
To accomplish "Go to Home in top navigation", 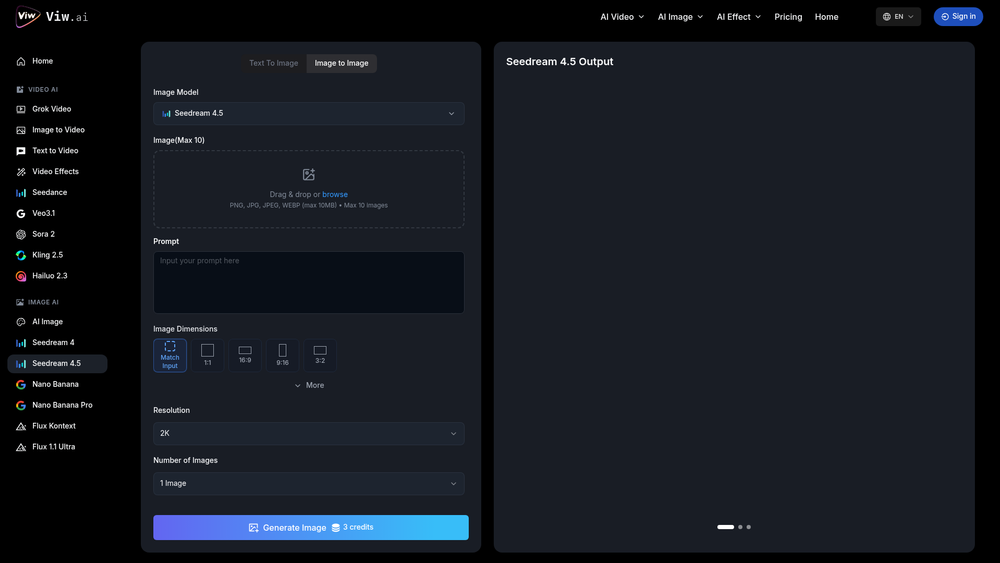I will click(x=827, y=17).
